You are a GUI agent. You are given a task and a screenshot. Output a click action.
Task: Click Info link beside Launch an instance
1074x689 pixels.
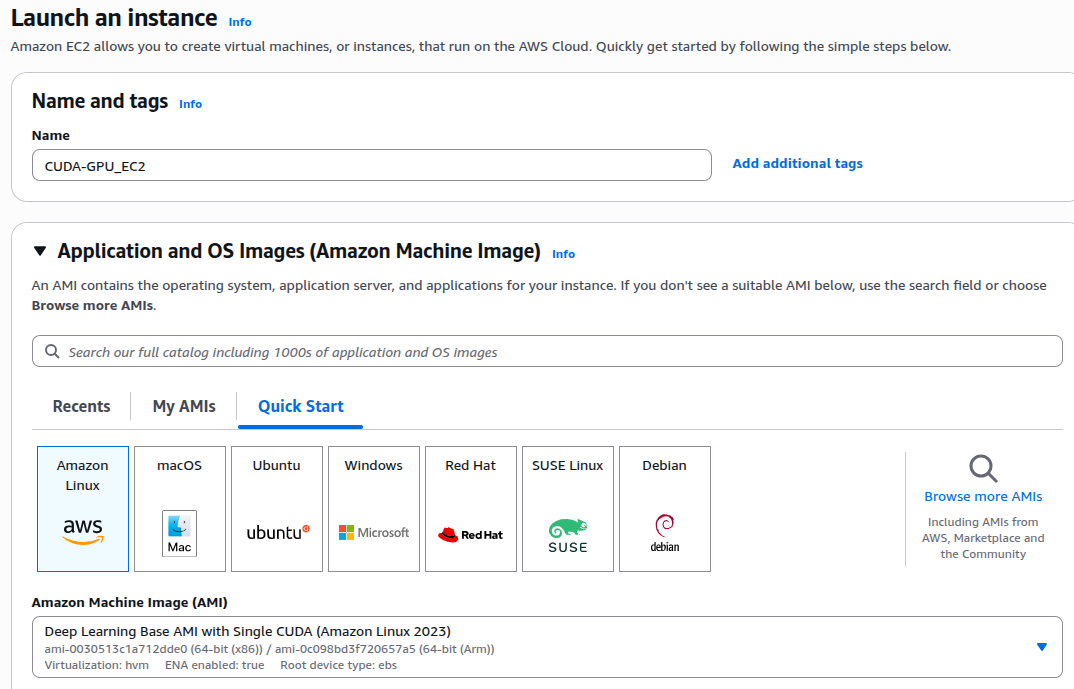coord(240,22)
